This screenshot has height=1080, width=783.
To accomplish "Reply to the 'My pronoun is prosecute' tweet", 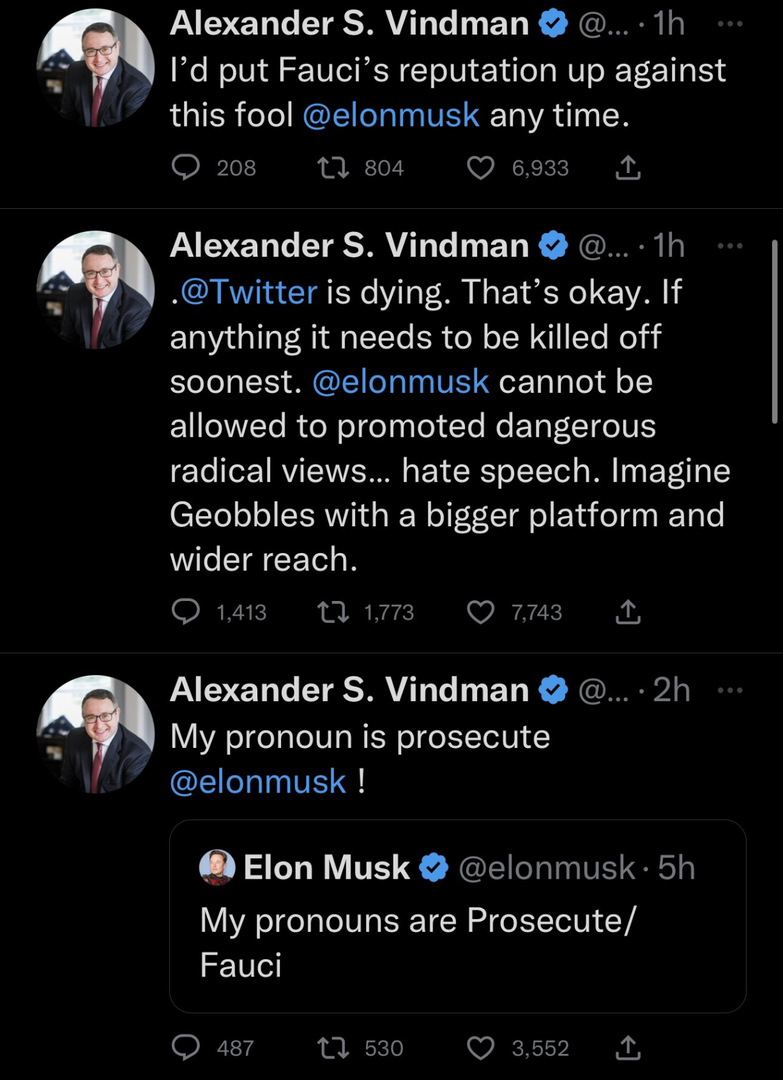I will click(x=187, y=1048).
